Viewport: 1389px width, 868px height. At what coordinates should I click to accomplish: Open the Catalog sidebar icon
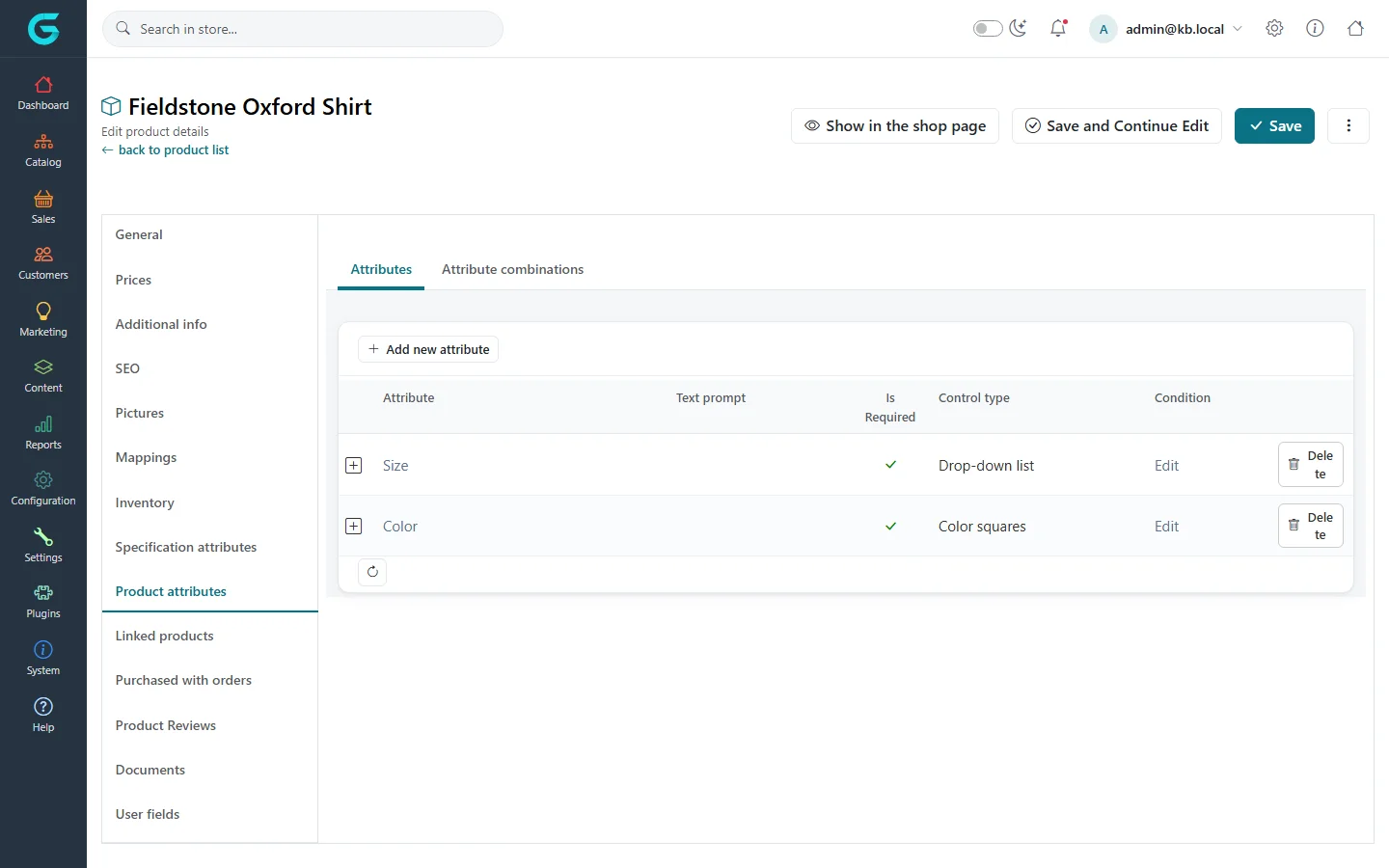[x=43, y=142]
